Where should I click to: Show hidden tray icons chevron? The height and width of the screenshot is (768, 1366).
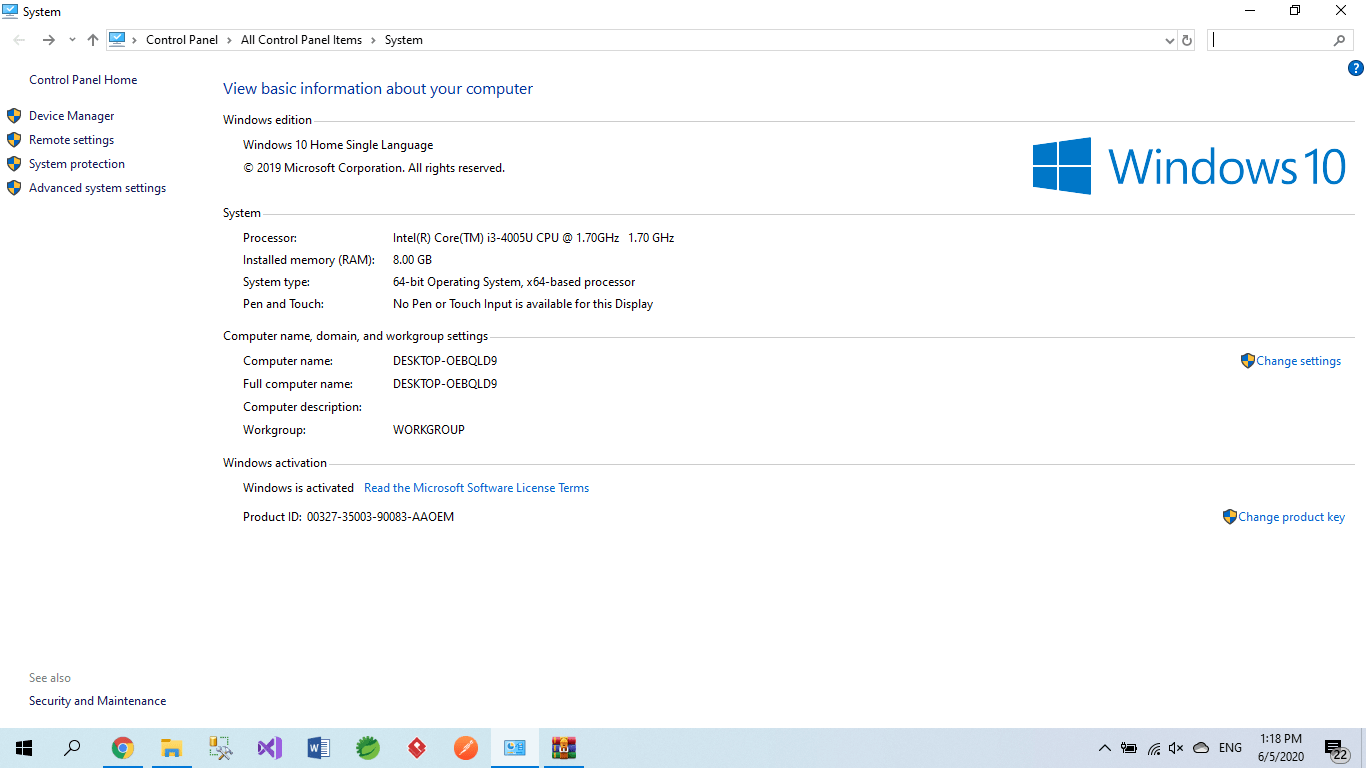coord(1105,748)
